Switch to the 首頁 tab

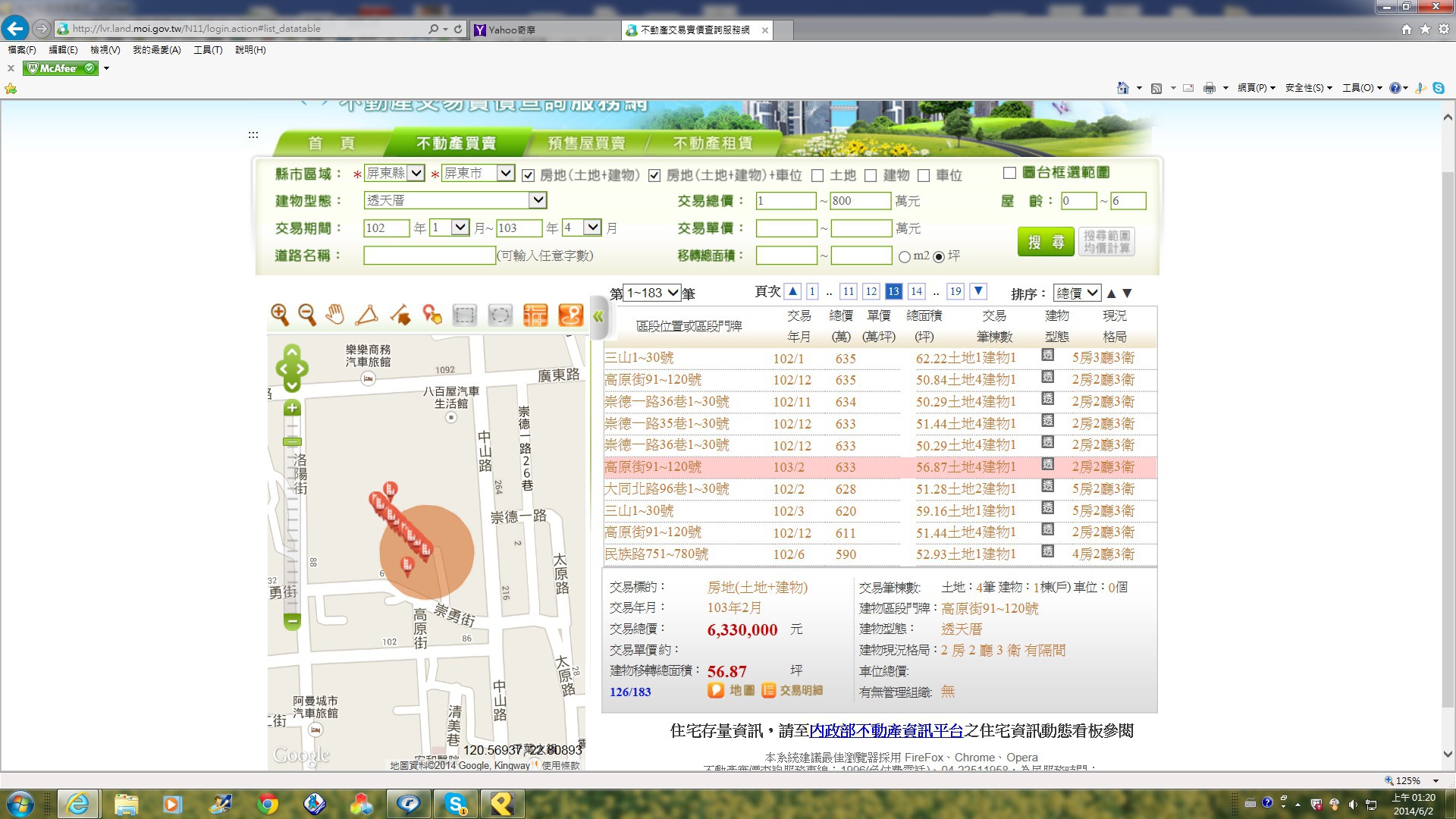point(331,143)
